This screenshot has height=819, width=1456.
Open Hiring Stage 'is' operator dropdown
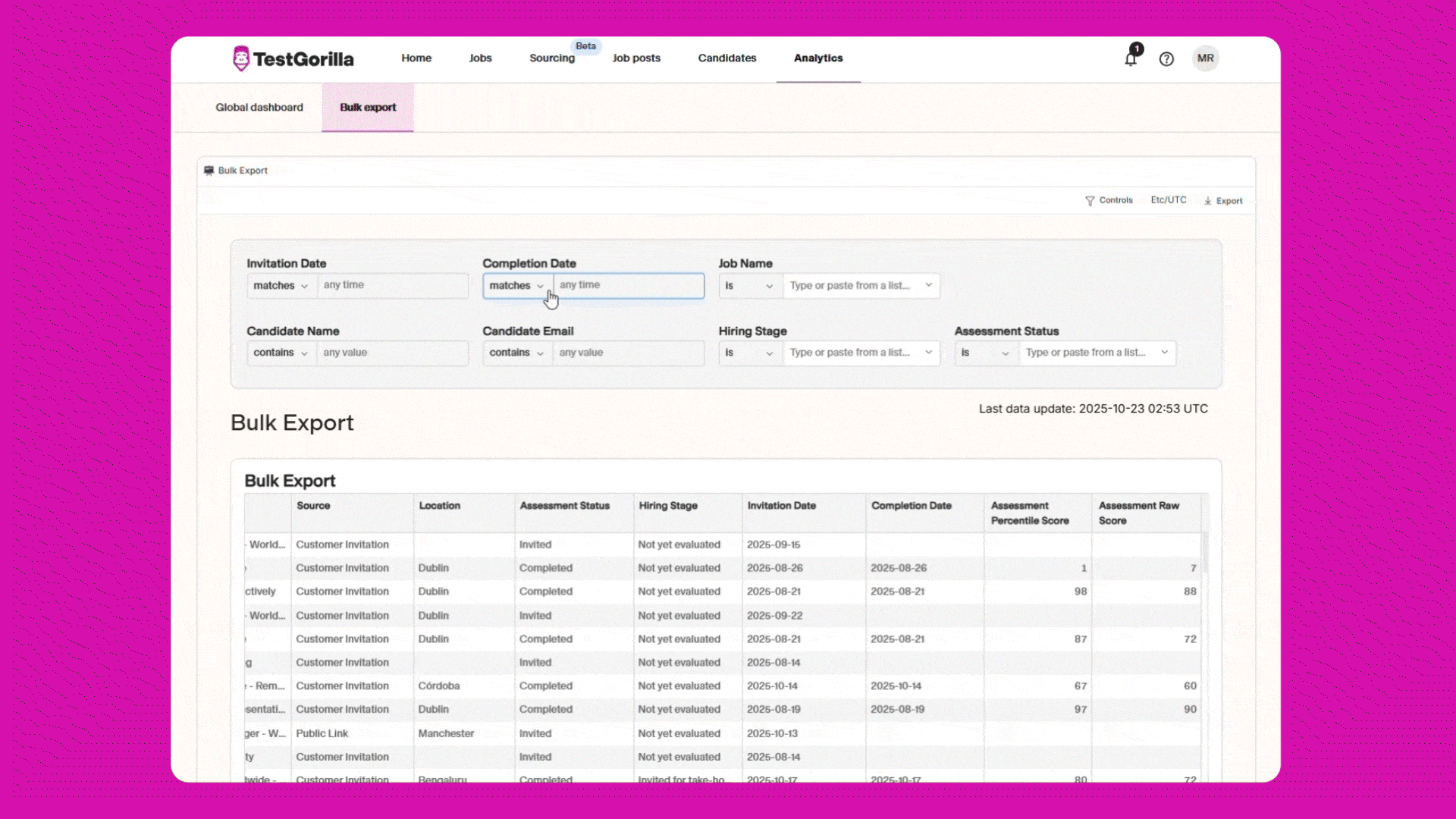pyautogui.click(x=750, y=353)
